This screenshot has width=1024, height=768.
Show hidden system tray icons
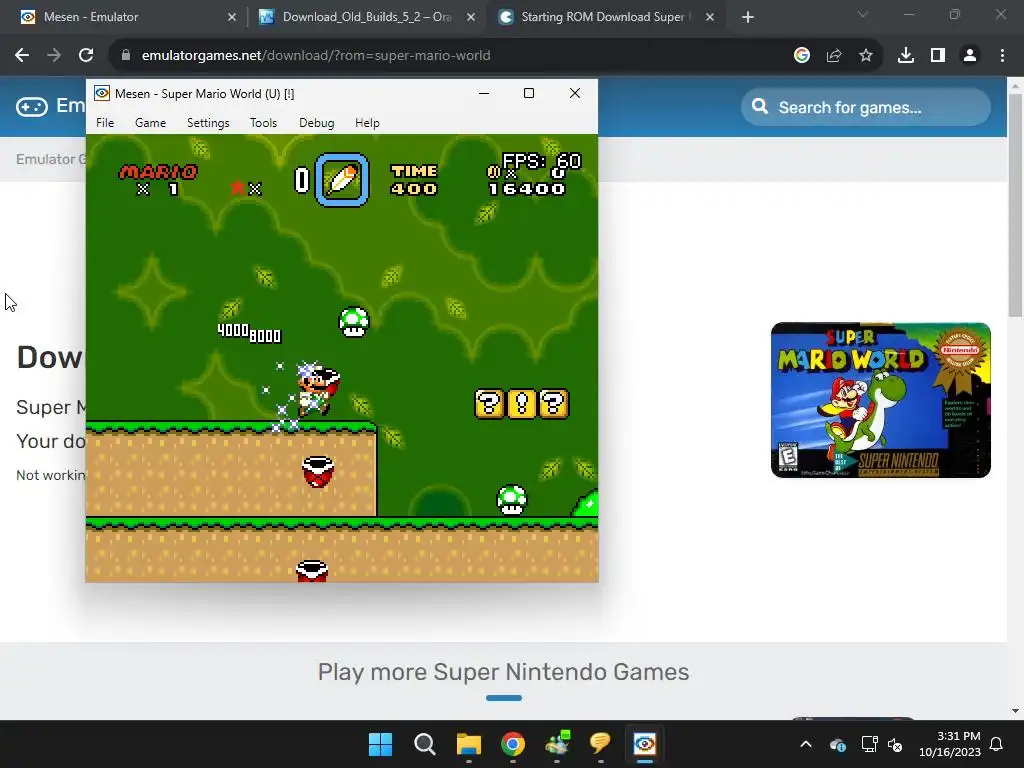806,744
